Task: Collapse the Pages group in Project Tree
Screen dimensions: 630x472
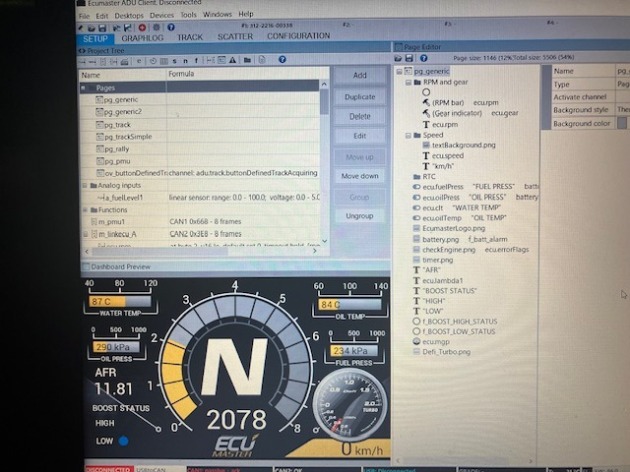Action: coord(84,88)
